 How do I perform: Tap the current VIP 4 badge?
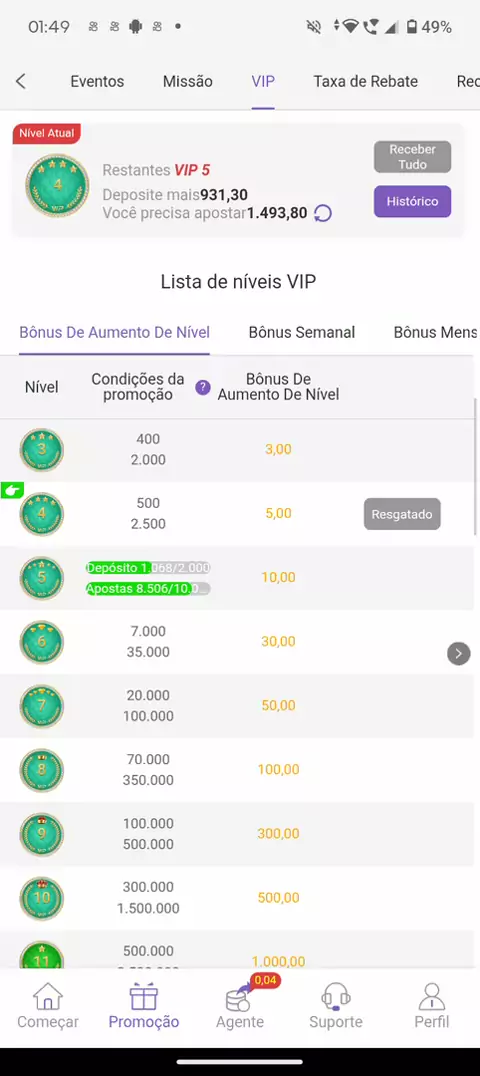(x=58, y=185)
